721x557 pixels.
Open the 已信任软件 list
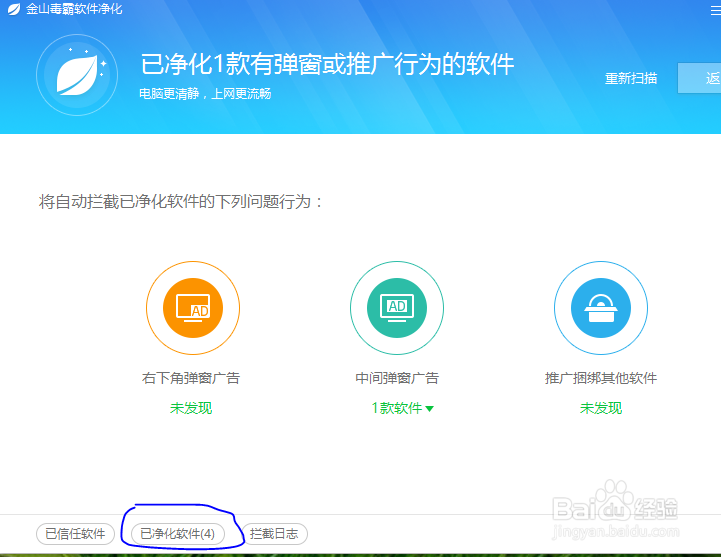(x=75, y=534)
